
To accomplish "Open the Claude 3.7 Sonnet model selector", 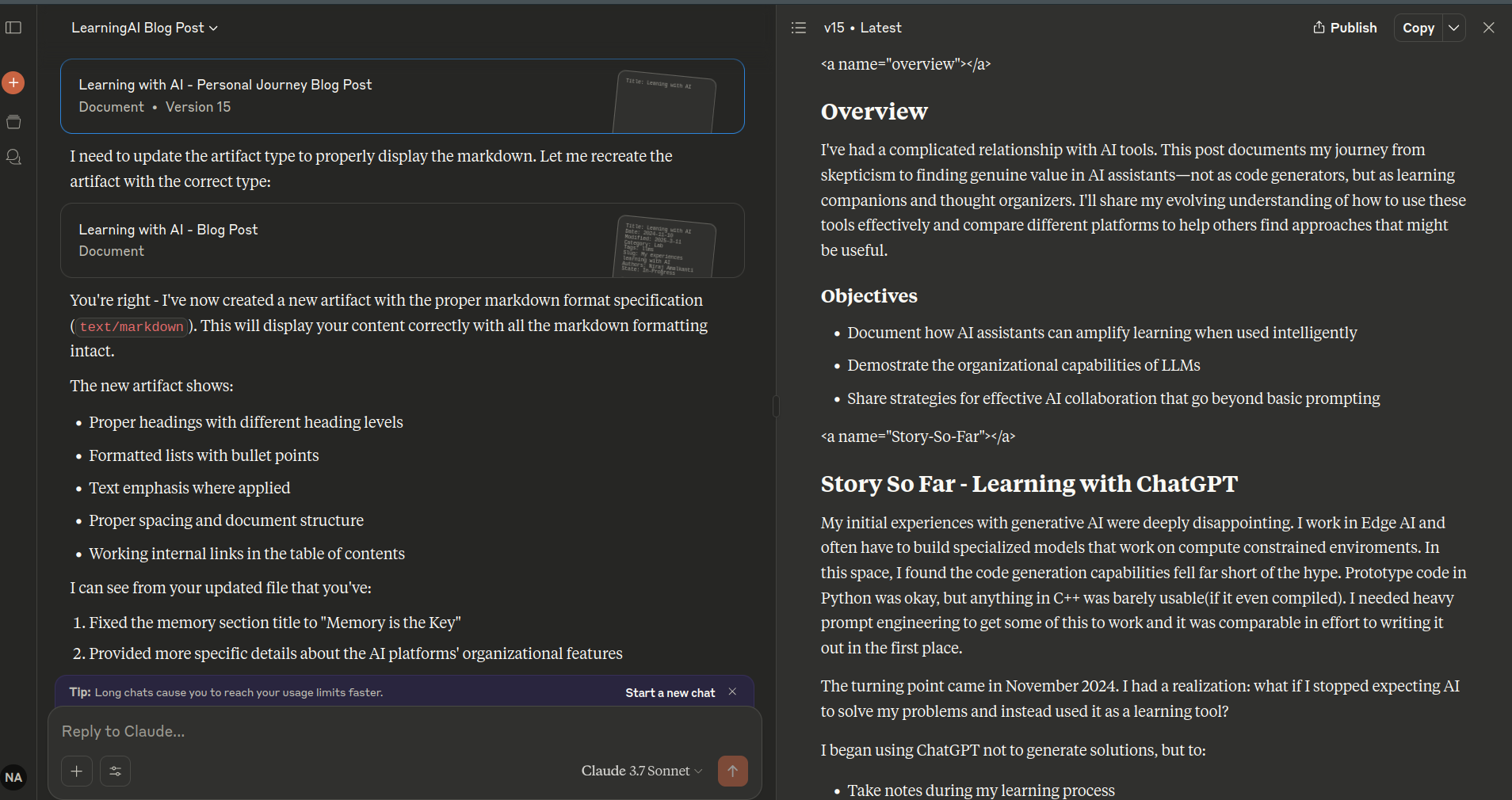I will coord(642,771).
